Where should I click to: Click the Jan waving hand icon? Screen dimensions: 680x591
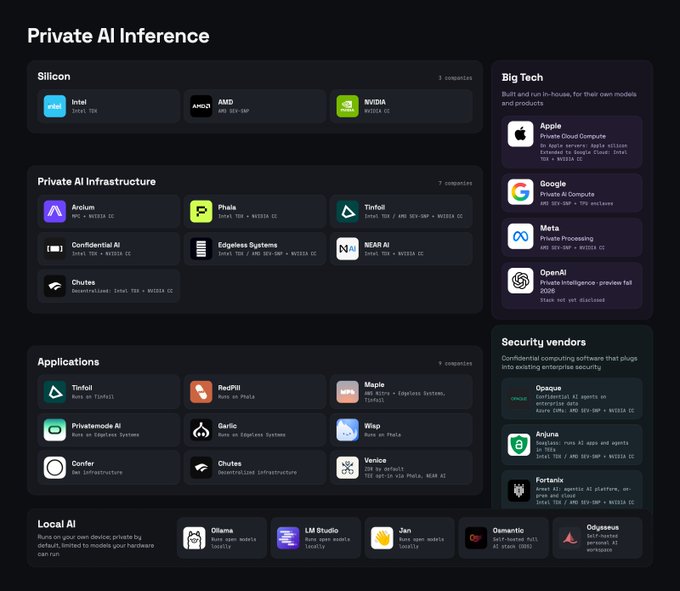[x=382, y=538]
